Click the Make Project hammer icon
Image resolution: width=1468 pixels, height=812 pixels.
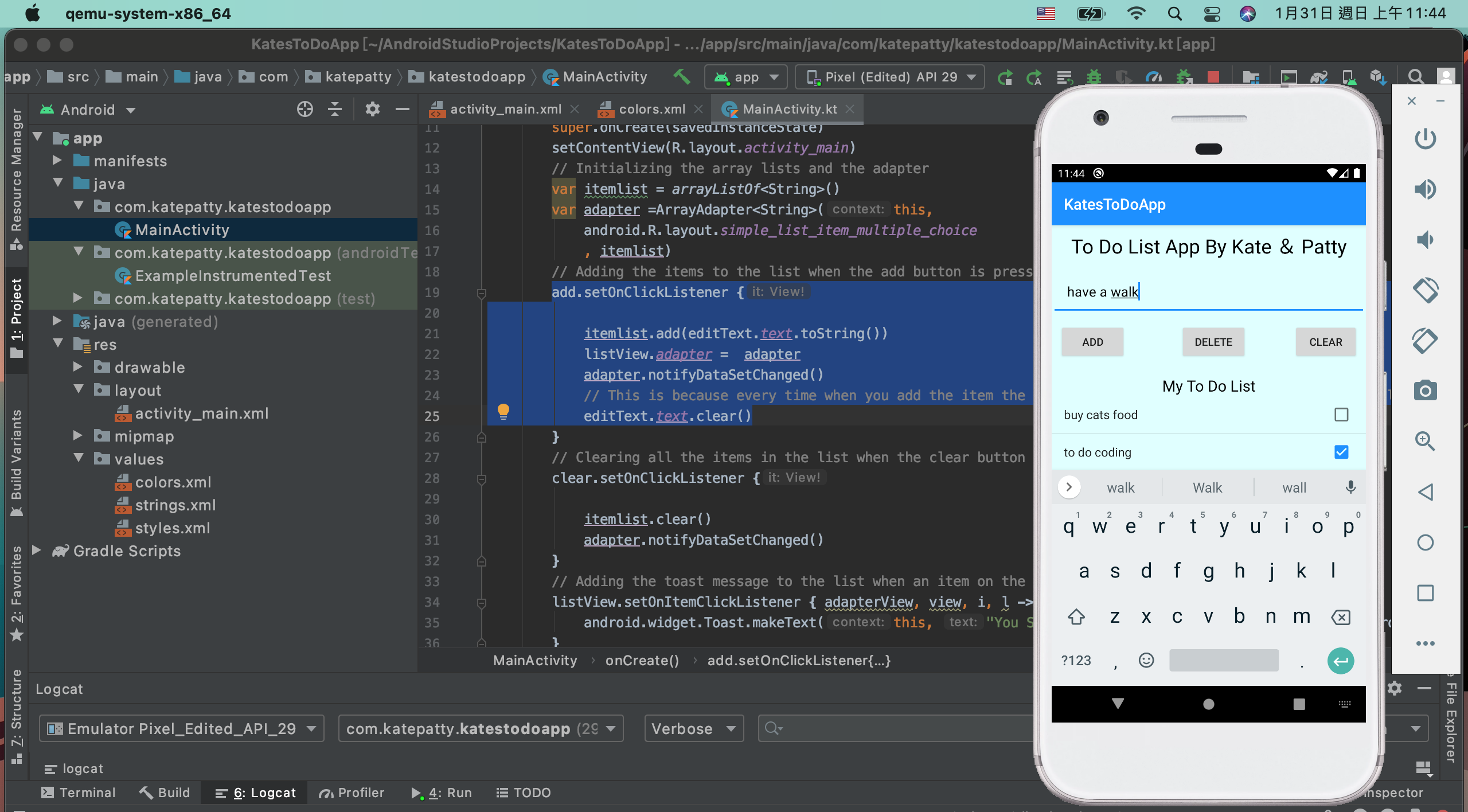click(681, 77)
